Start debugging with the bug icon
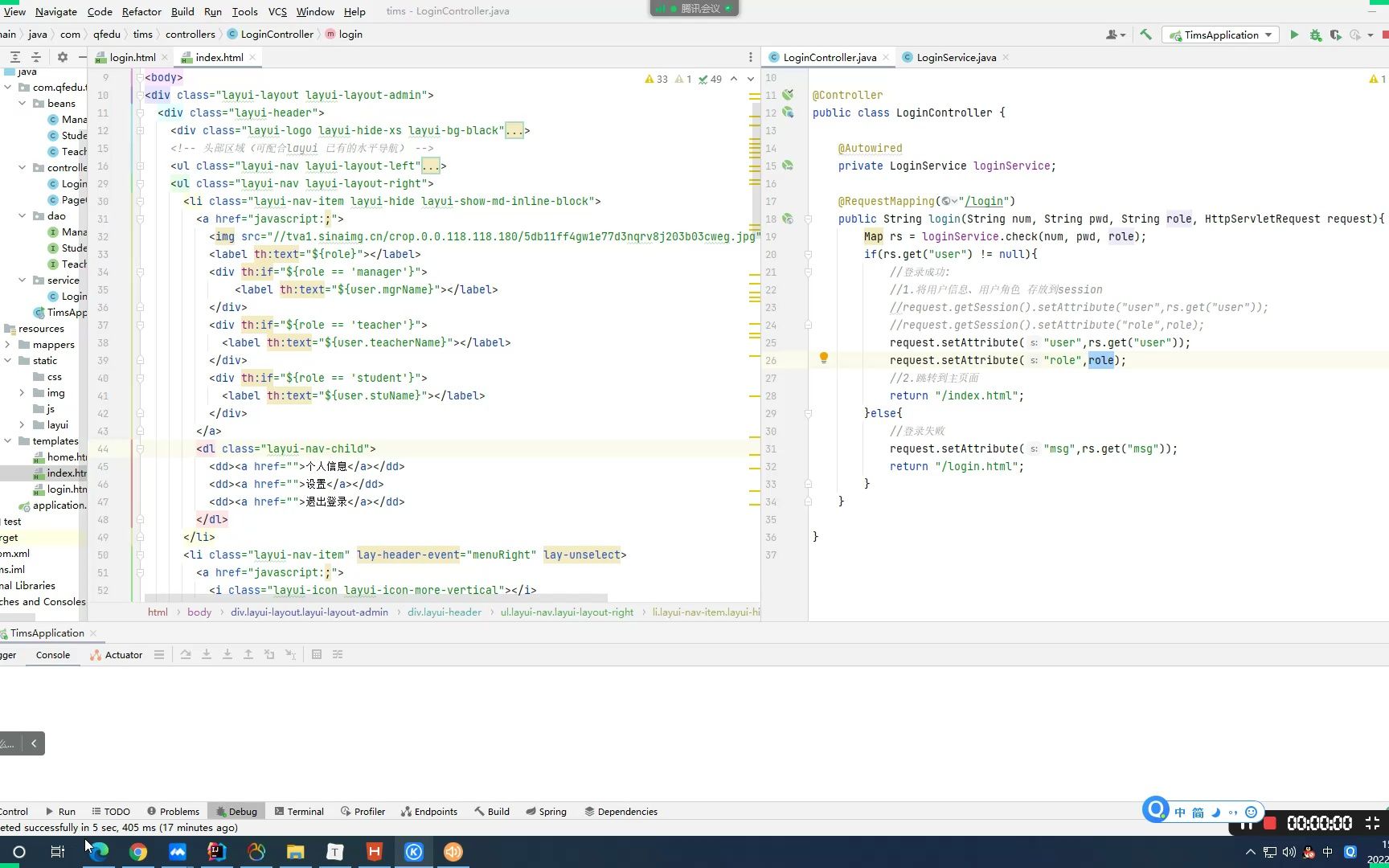Image resolution: width=1389 pixels, height=868 pixels. pos(1315,35)
